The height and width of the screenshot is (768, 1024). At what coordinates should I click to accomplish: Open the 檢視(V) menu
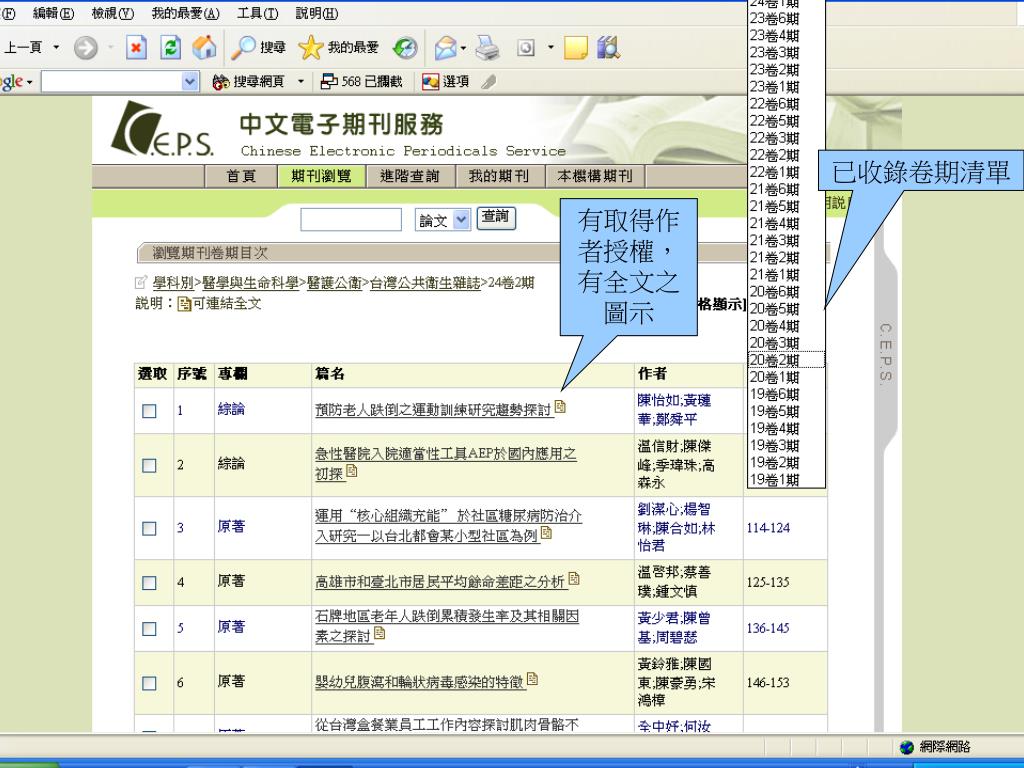pos(112,14)
